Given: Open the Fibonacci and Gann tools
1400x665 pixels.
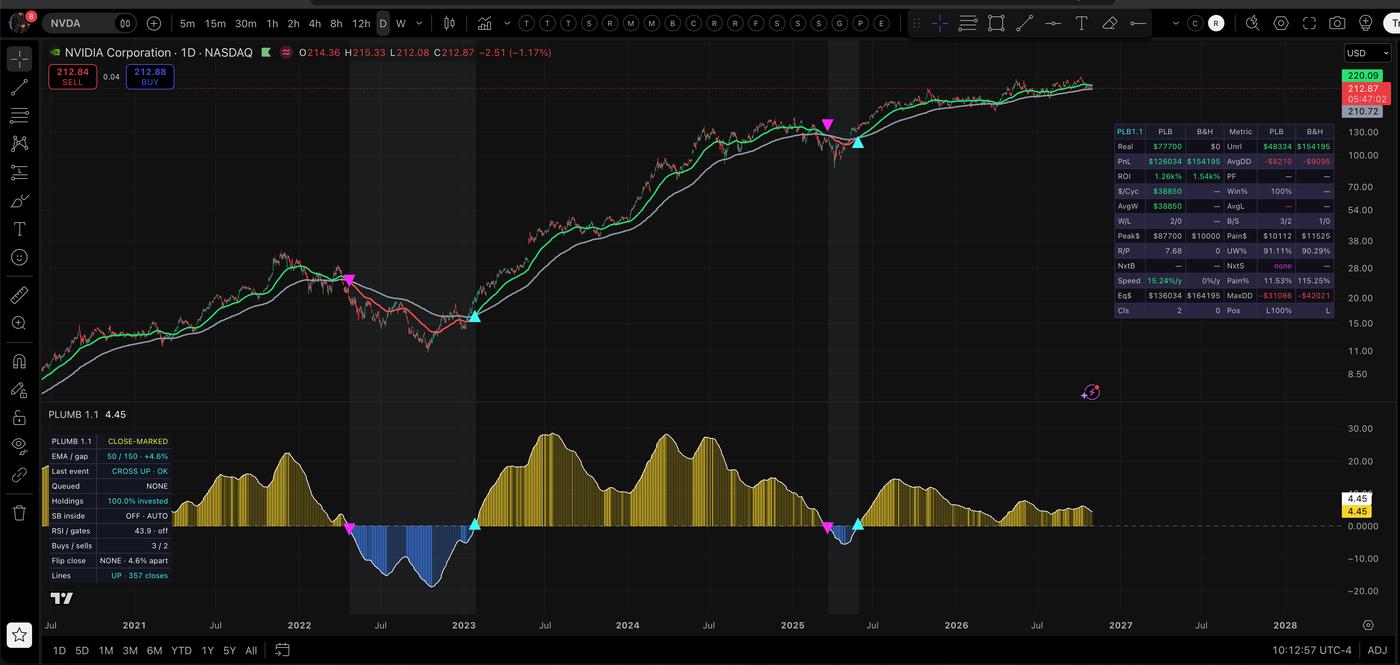Looking at the screenshot, I should (x=19, y=116).
